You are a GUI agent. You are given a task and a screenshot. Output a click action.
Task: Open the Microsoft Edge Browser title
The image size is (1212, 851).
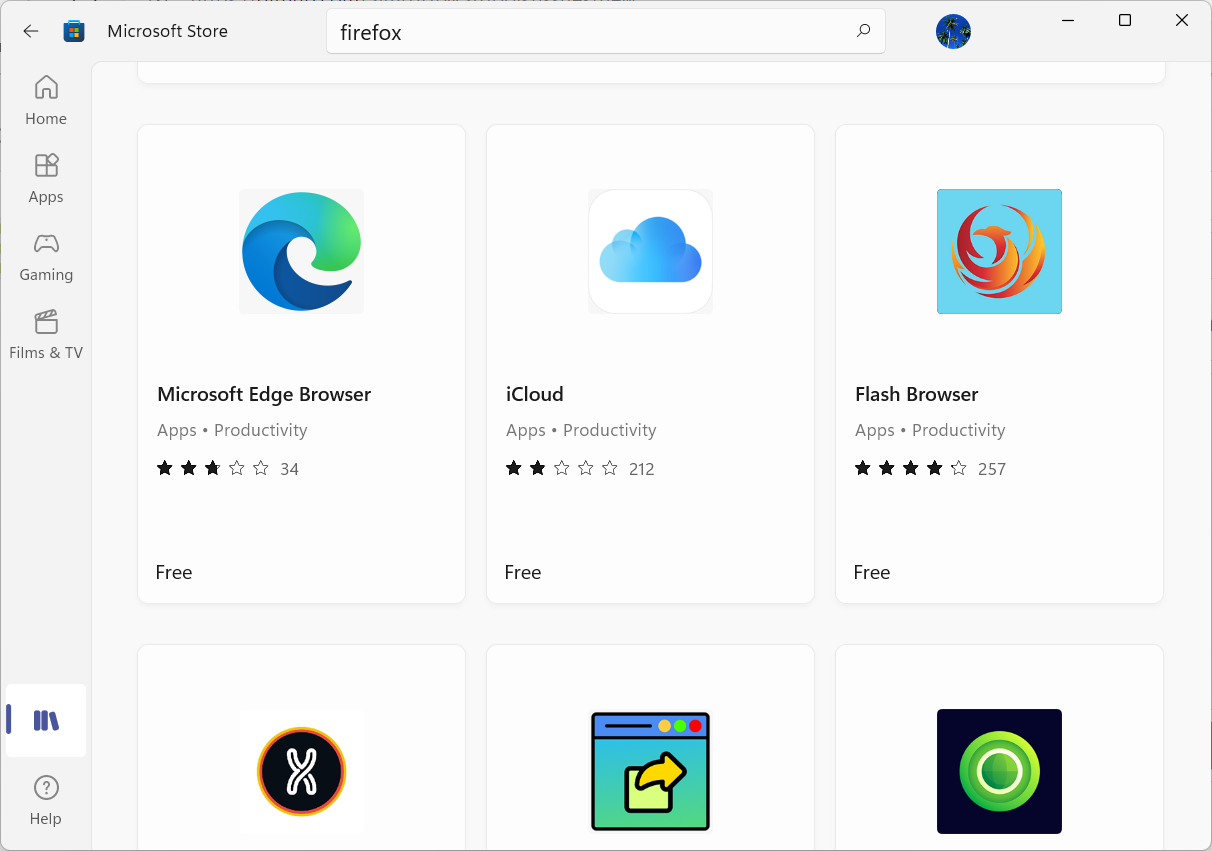tap(264, 394)
